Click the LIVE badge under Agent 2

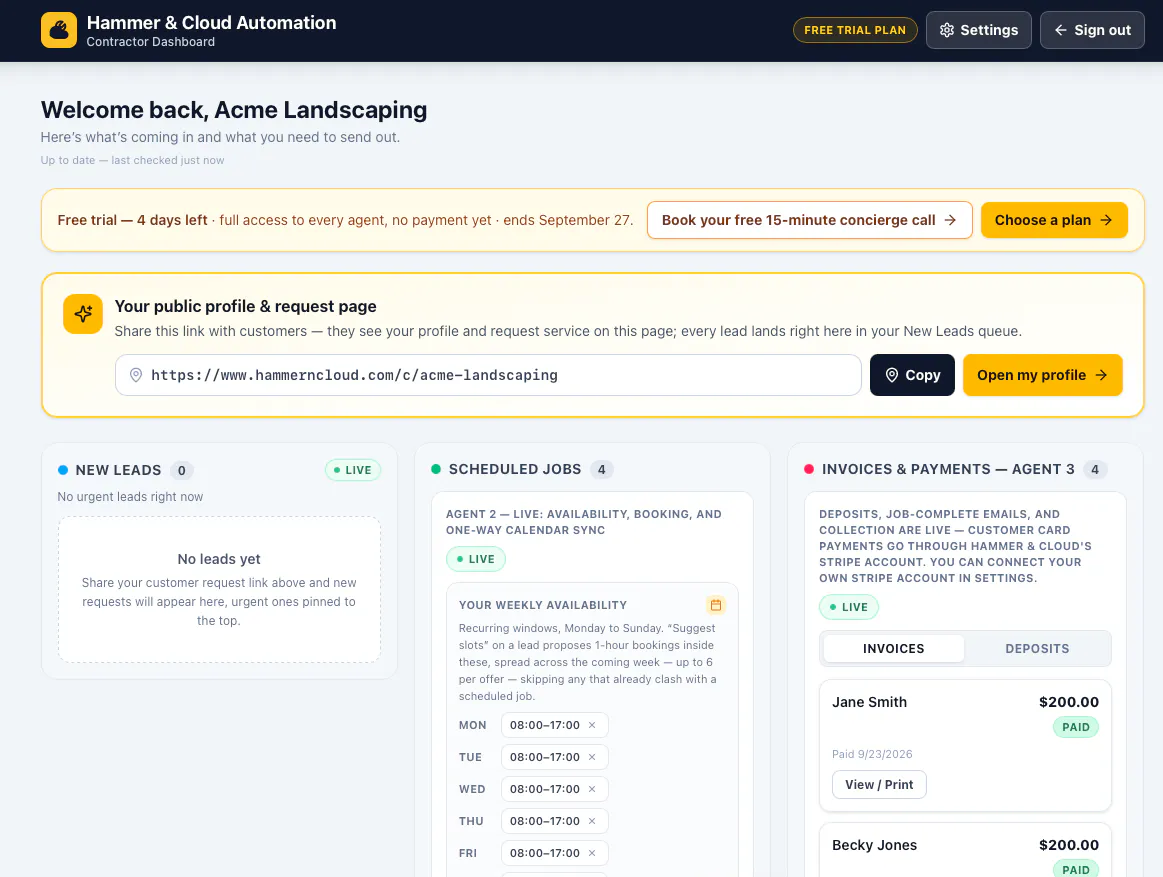tap(475, 559)
